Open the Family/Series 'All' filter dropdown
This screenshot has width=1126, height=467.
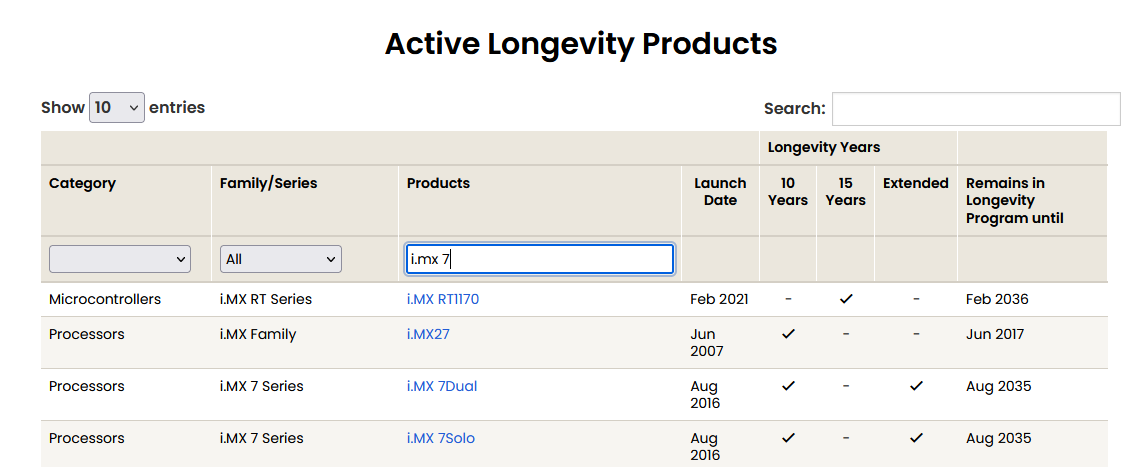281,259
